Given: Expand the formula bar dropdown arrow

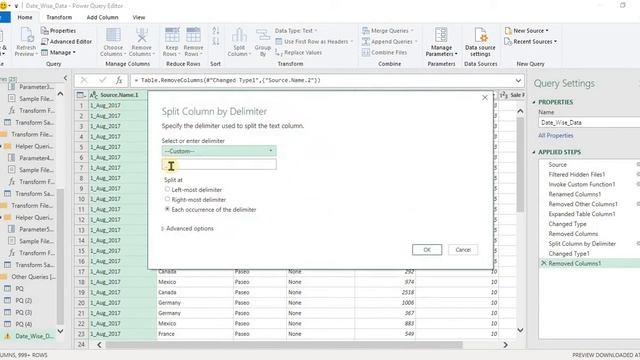Looking at the screenshot, I should 518,80.
